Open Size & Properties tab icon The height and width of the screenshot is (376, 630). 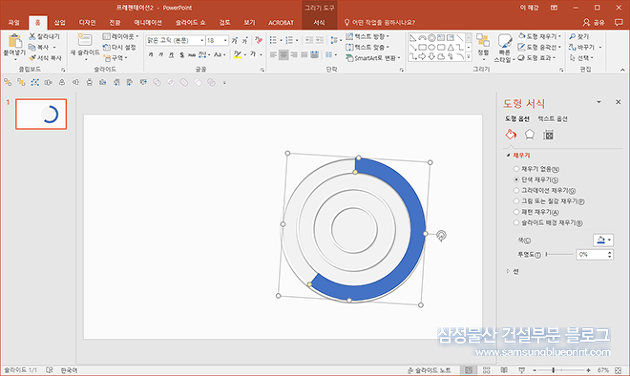548,135
